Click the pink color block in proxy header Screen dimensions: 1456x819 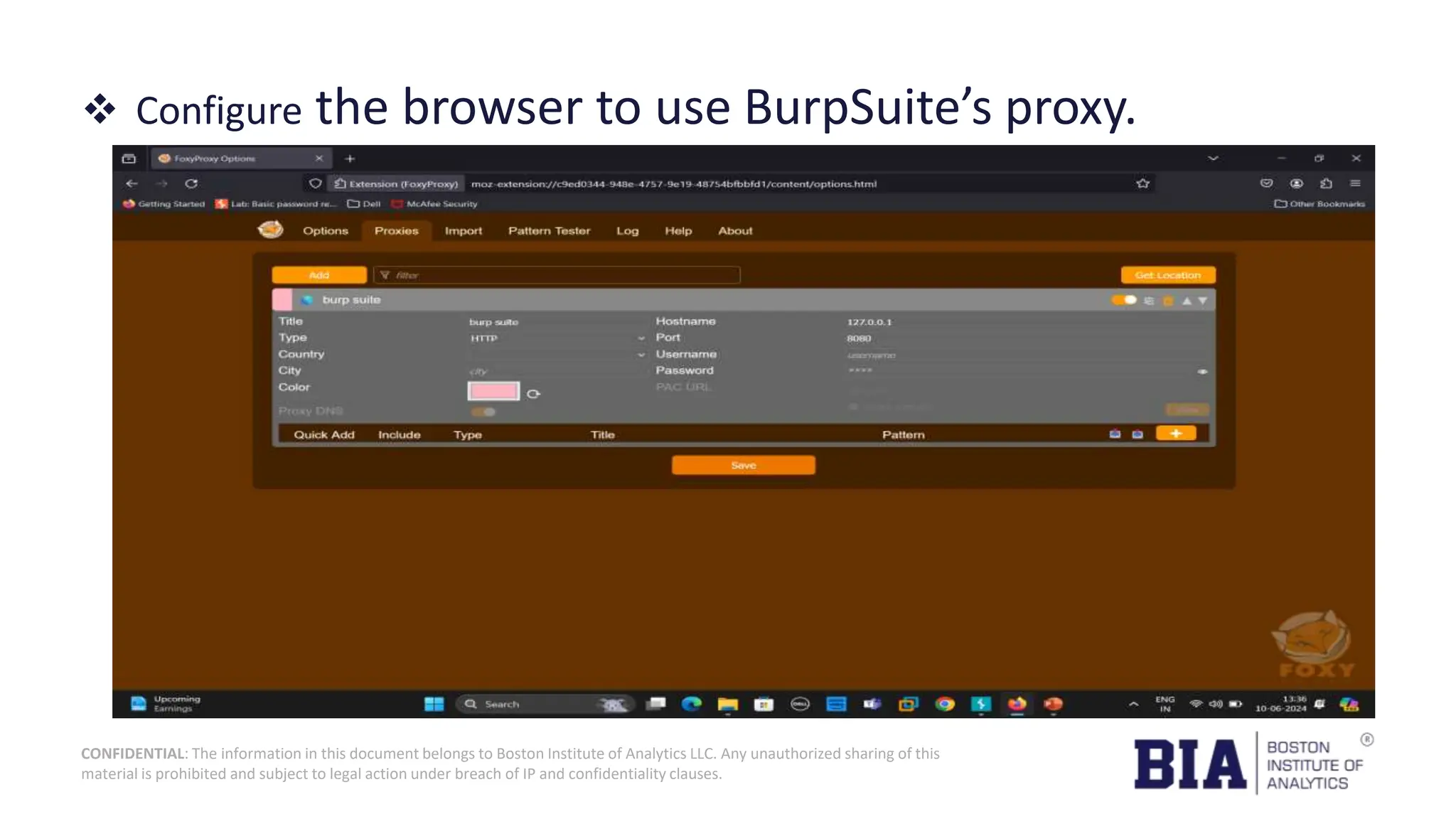282,300
